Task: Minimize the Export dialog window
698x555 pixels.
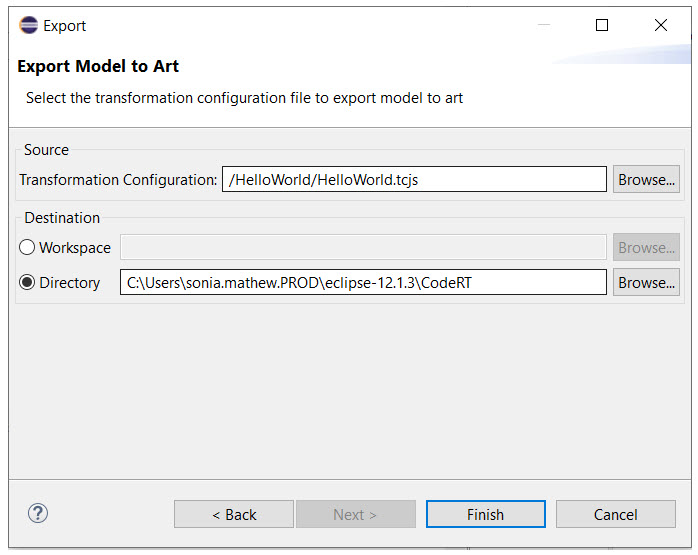Action: click(544, 25)
